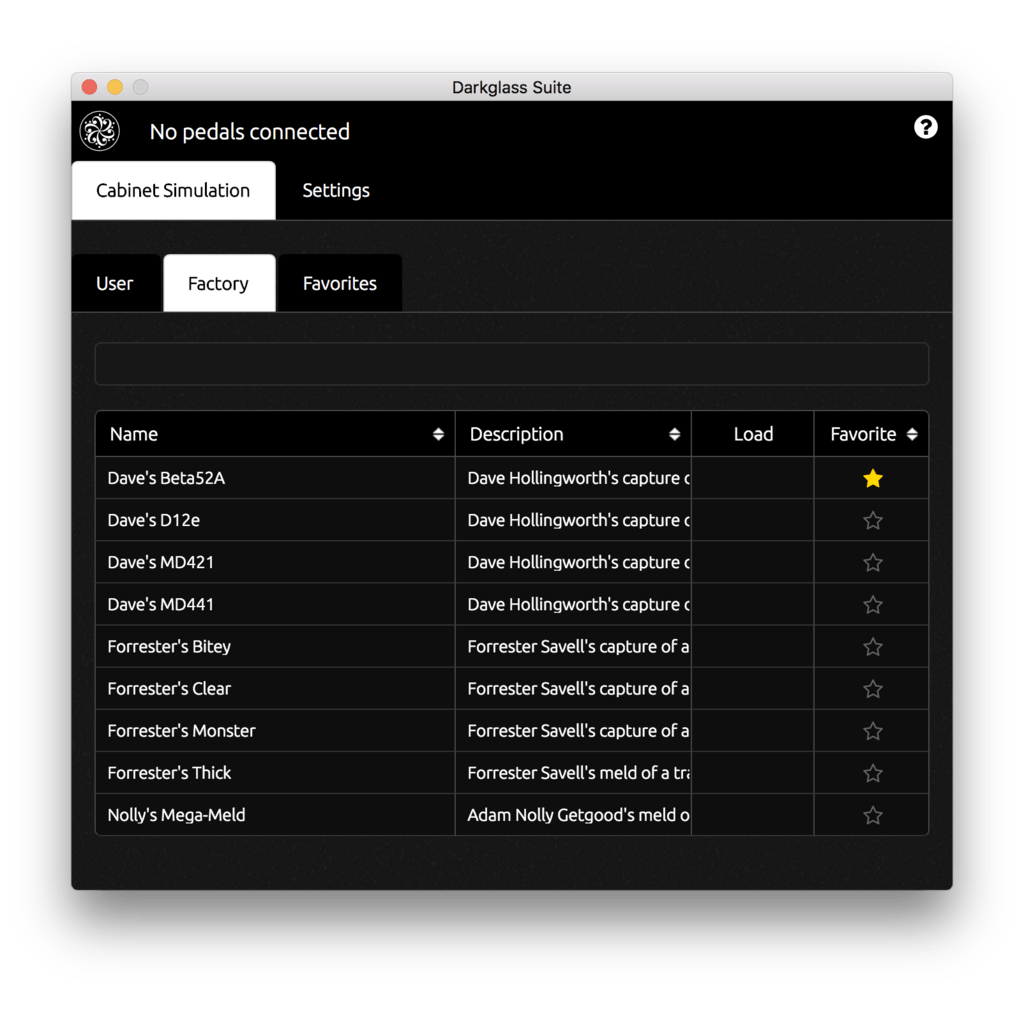The width and height of the screenshot is (1024, 1024).
Task: Star Nolly's Mega-Meld cabinet
Action: [873, 815]
